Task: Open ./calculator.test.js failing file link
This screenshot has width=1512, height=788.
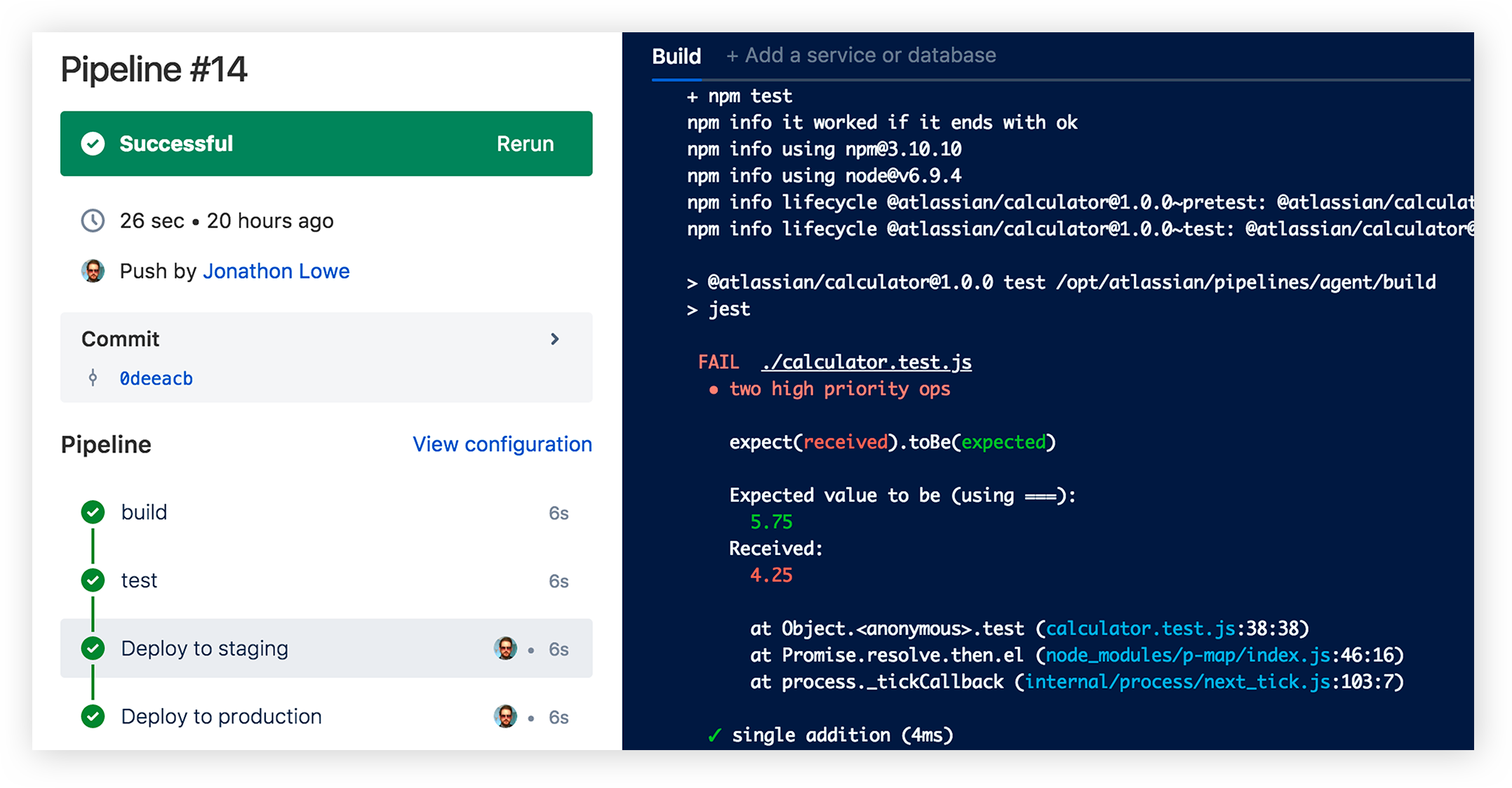Action: click(866, 362)
